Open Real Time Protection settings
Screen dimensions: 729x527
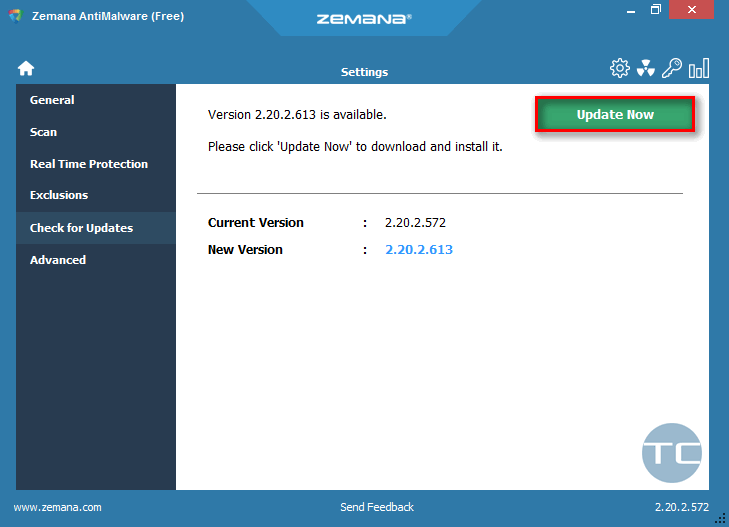pyautogui.click(x=96, y=164)
